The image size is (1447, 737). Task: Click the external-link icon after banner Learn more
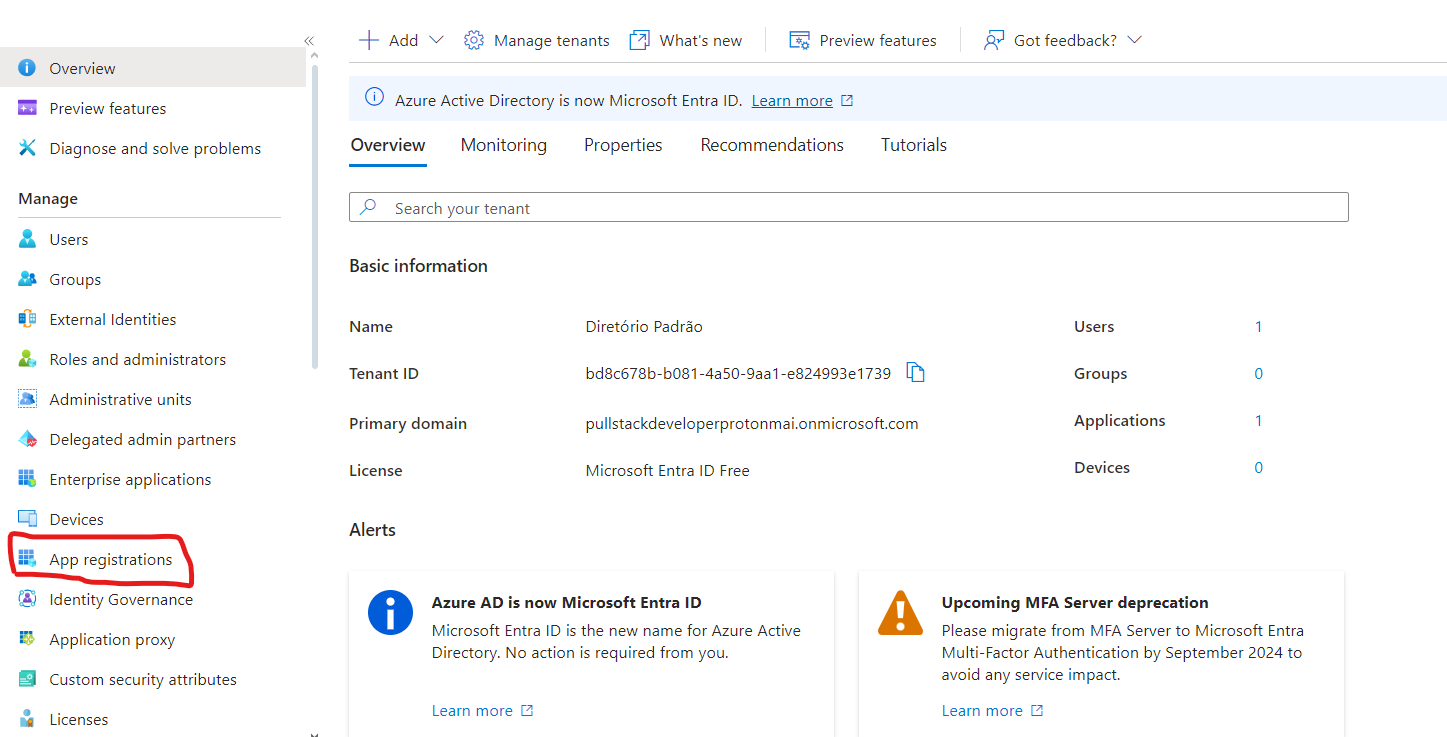point(847,100)
